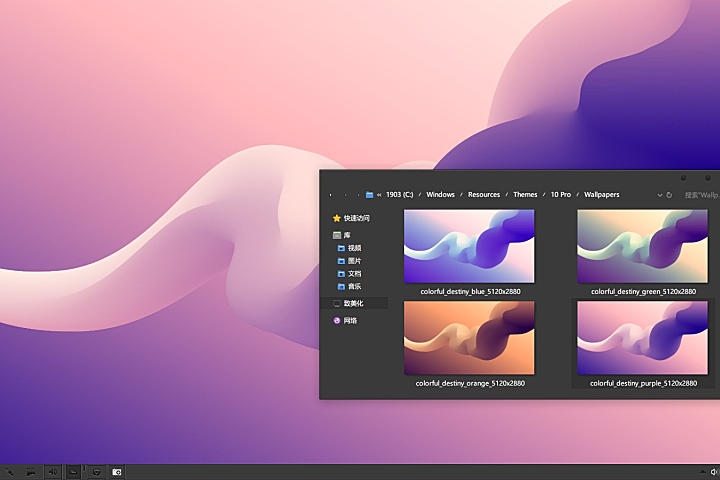720x480 pixels.
Task: Select the colorful_destiny_orange wallpaper thumbnail
Action: coord(469,338)
